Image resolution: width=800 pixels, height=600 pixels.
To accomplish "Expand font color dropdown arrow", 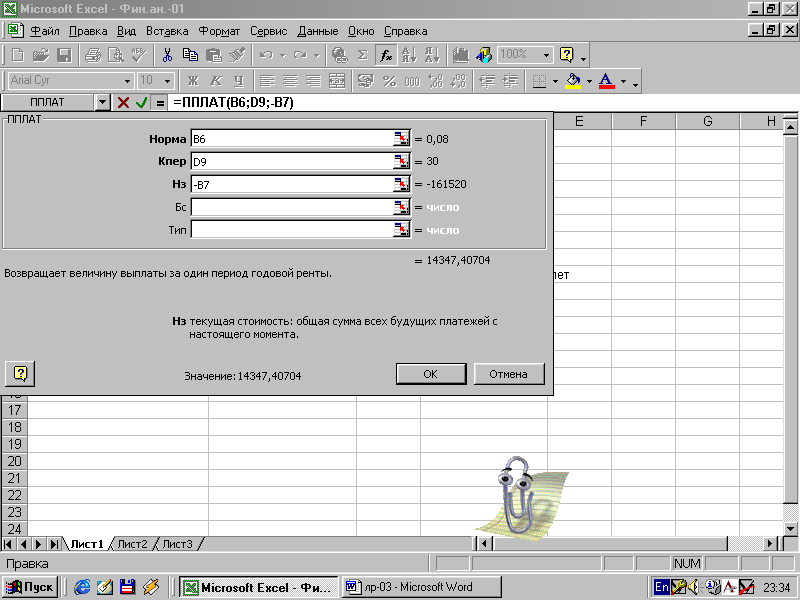I will pos(623,81).
